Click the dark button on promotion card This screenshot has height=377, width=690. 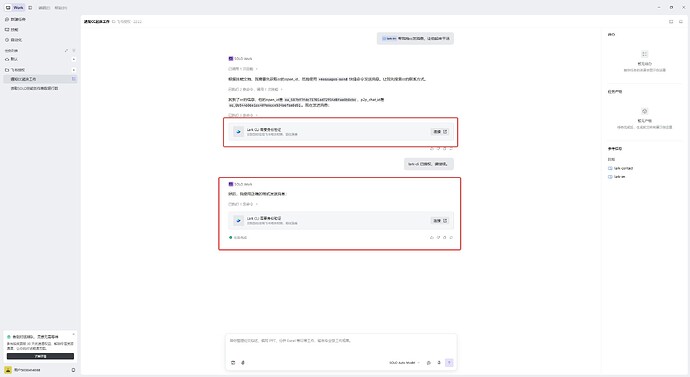coord(40,356)
